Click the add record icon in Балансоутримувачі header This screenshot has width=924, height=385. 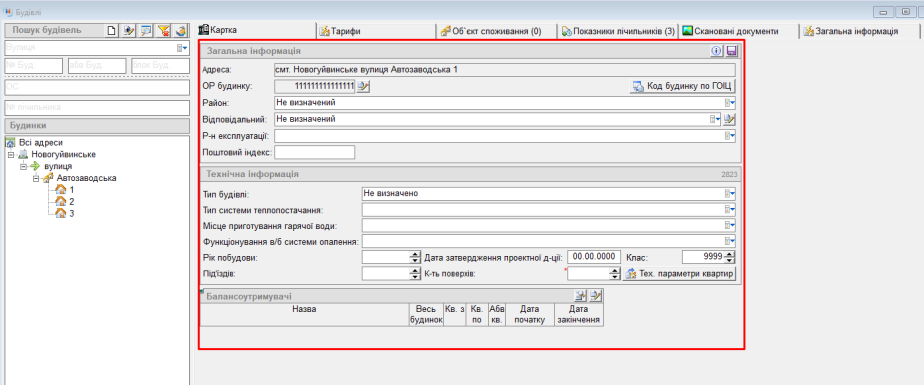580,295
